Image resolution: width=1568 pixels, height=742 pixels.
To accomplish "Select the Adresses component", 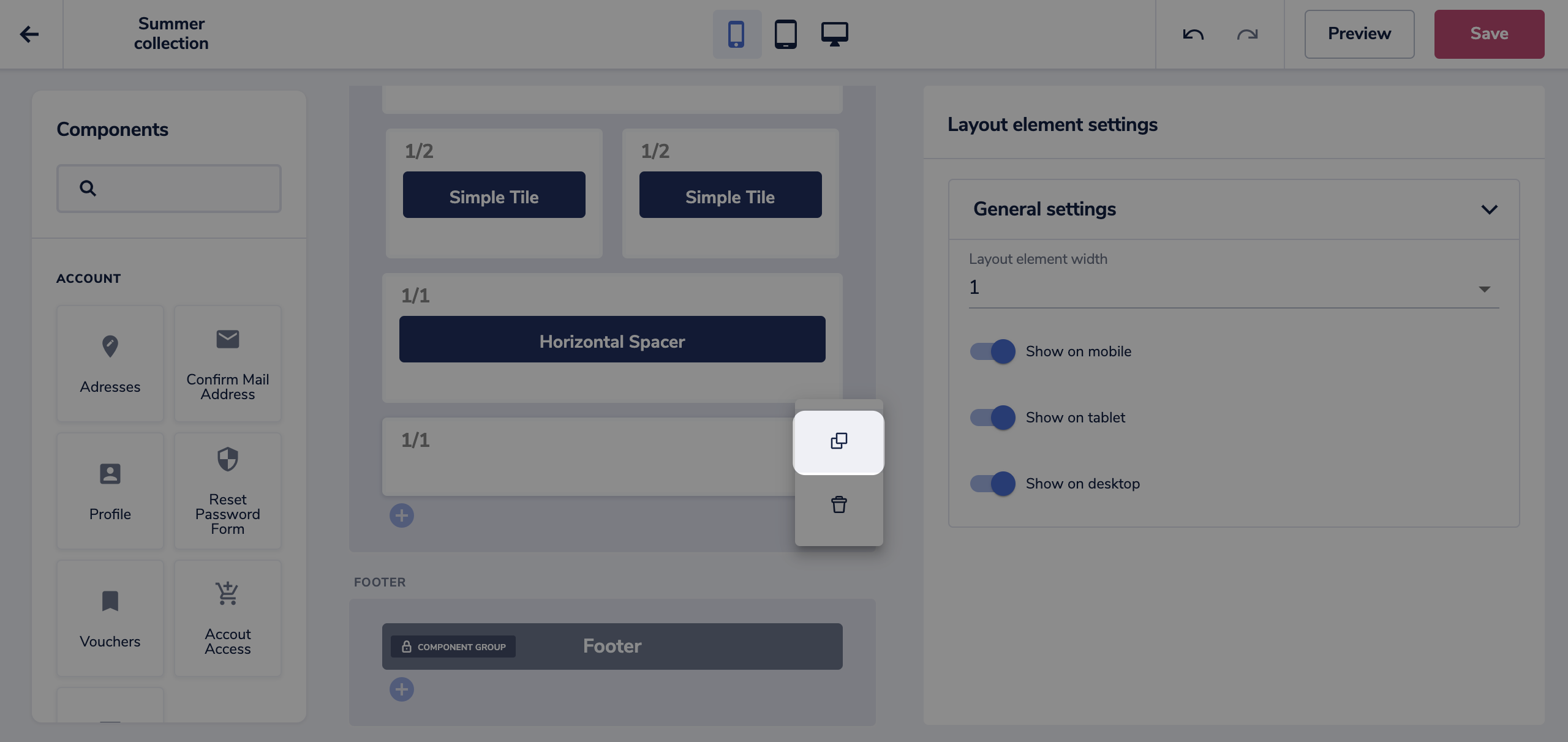I will (110, 364).
